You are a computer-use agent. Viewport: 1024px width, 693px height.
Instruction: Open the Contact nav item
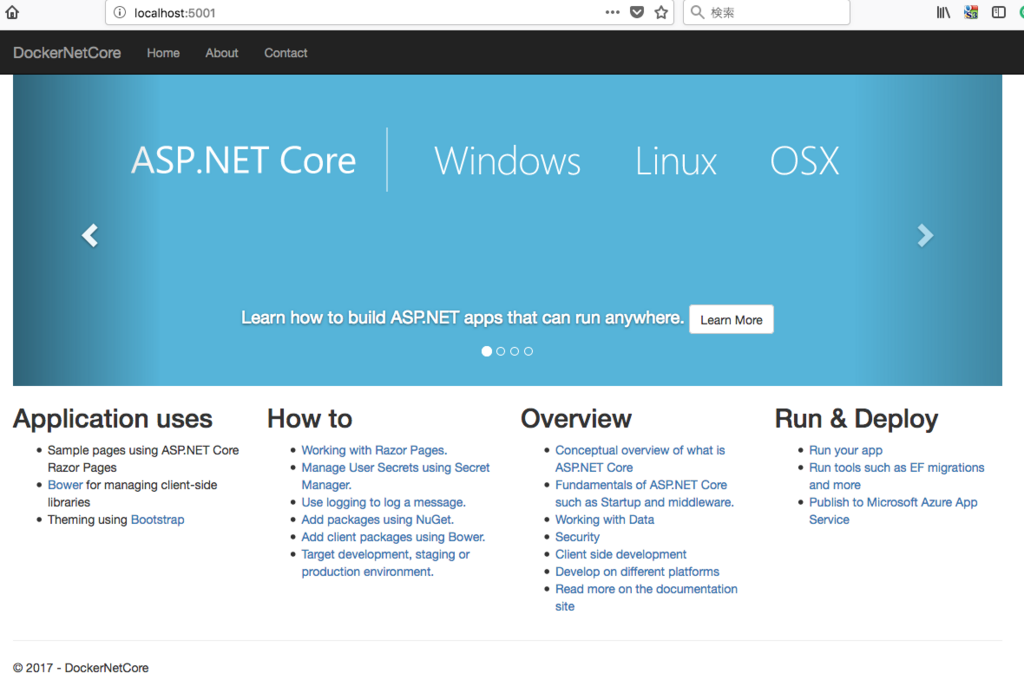point(285,53)
